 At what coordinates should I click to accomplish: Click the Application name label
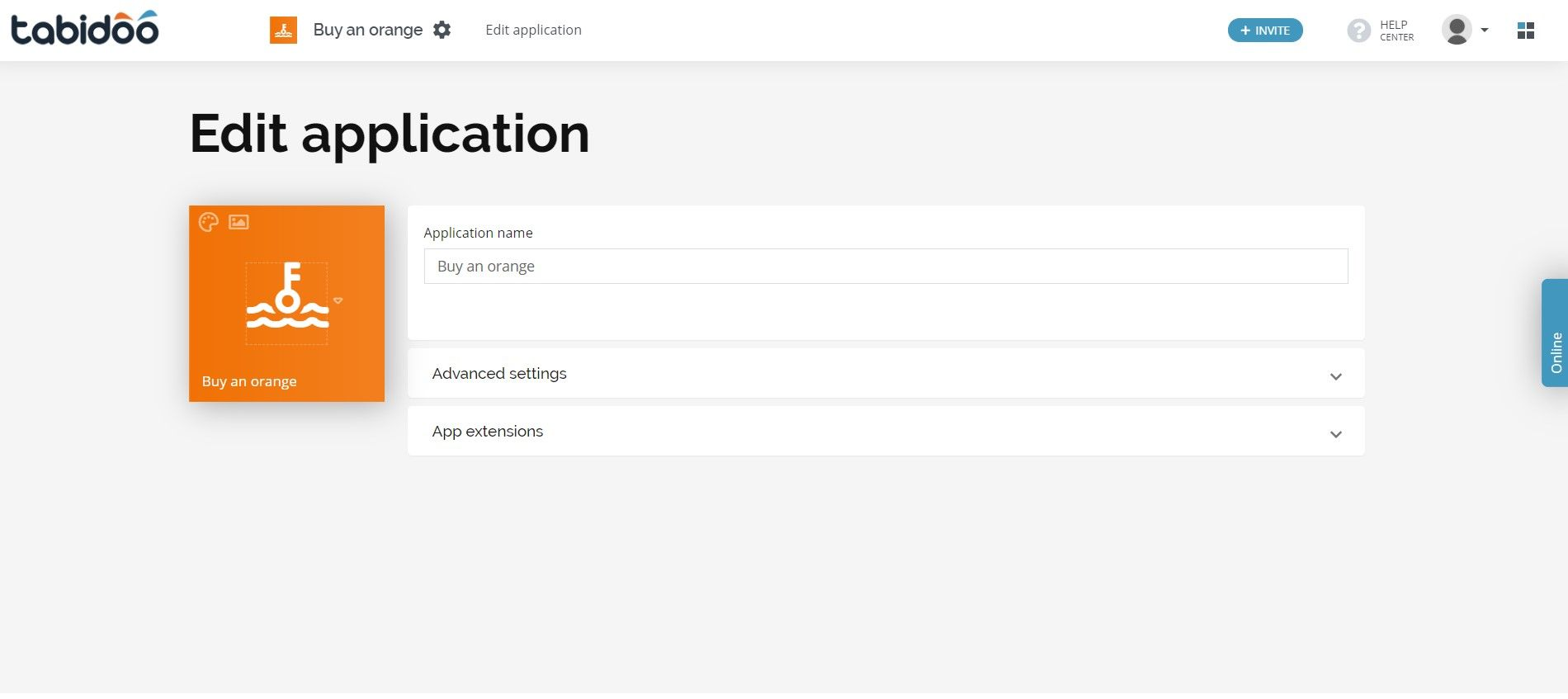pos(478,233)
